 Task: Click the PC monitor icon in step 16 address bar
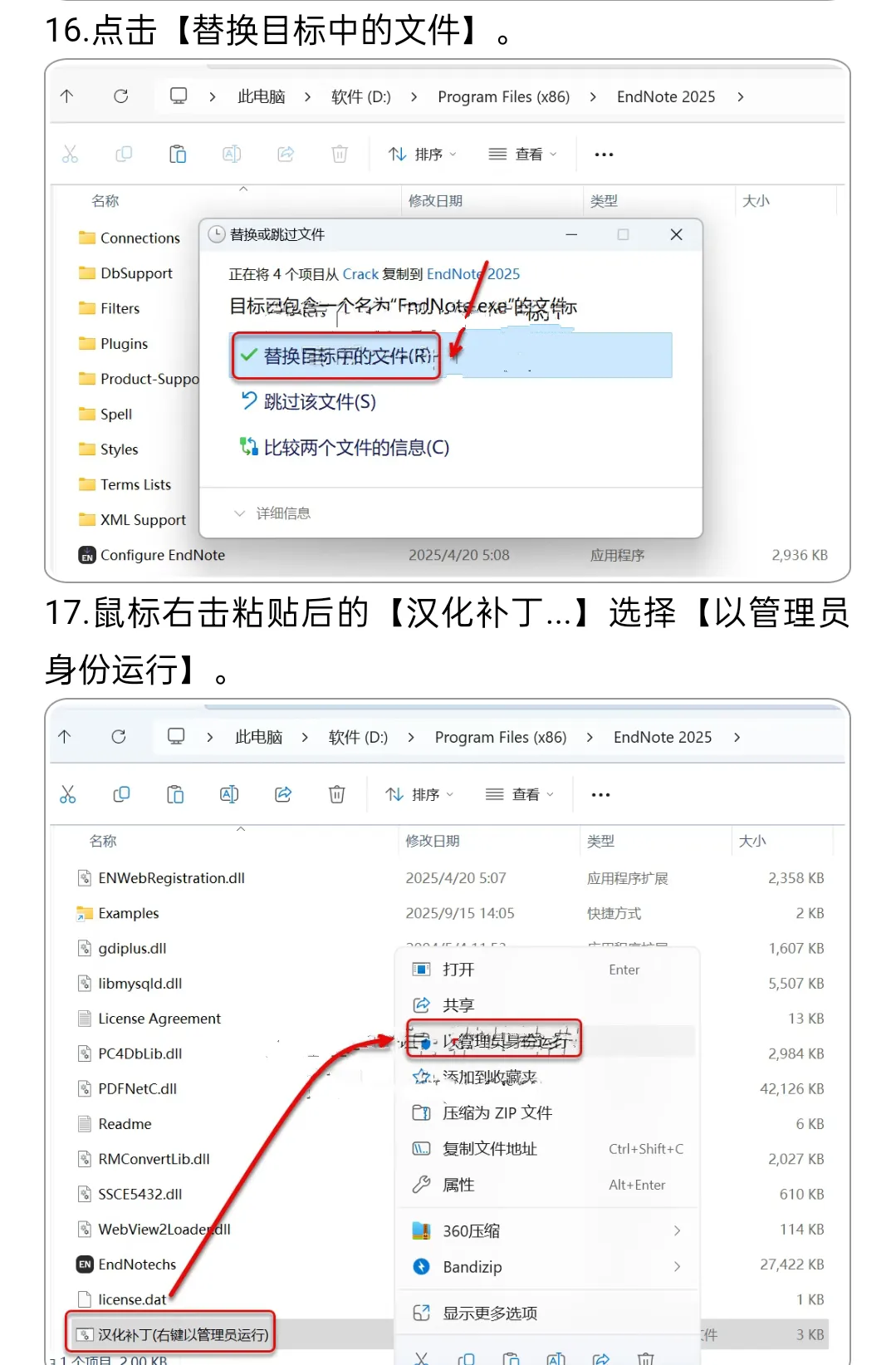[179, 96]
